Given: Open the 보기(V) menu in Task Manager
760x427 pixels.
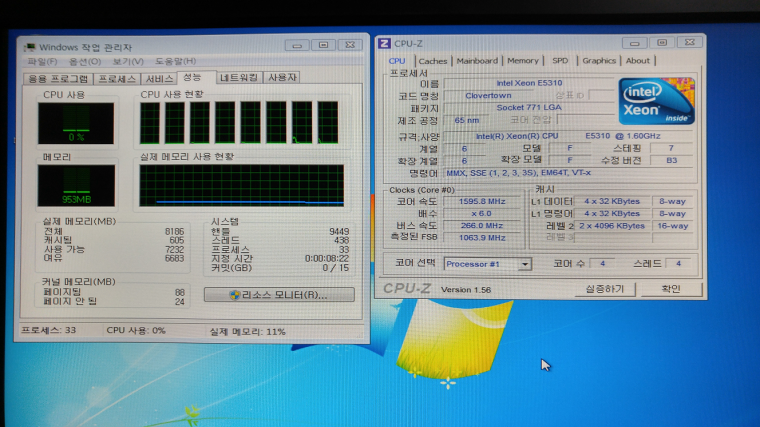Looking at the screenshot, I should 128,62.
